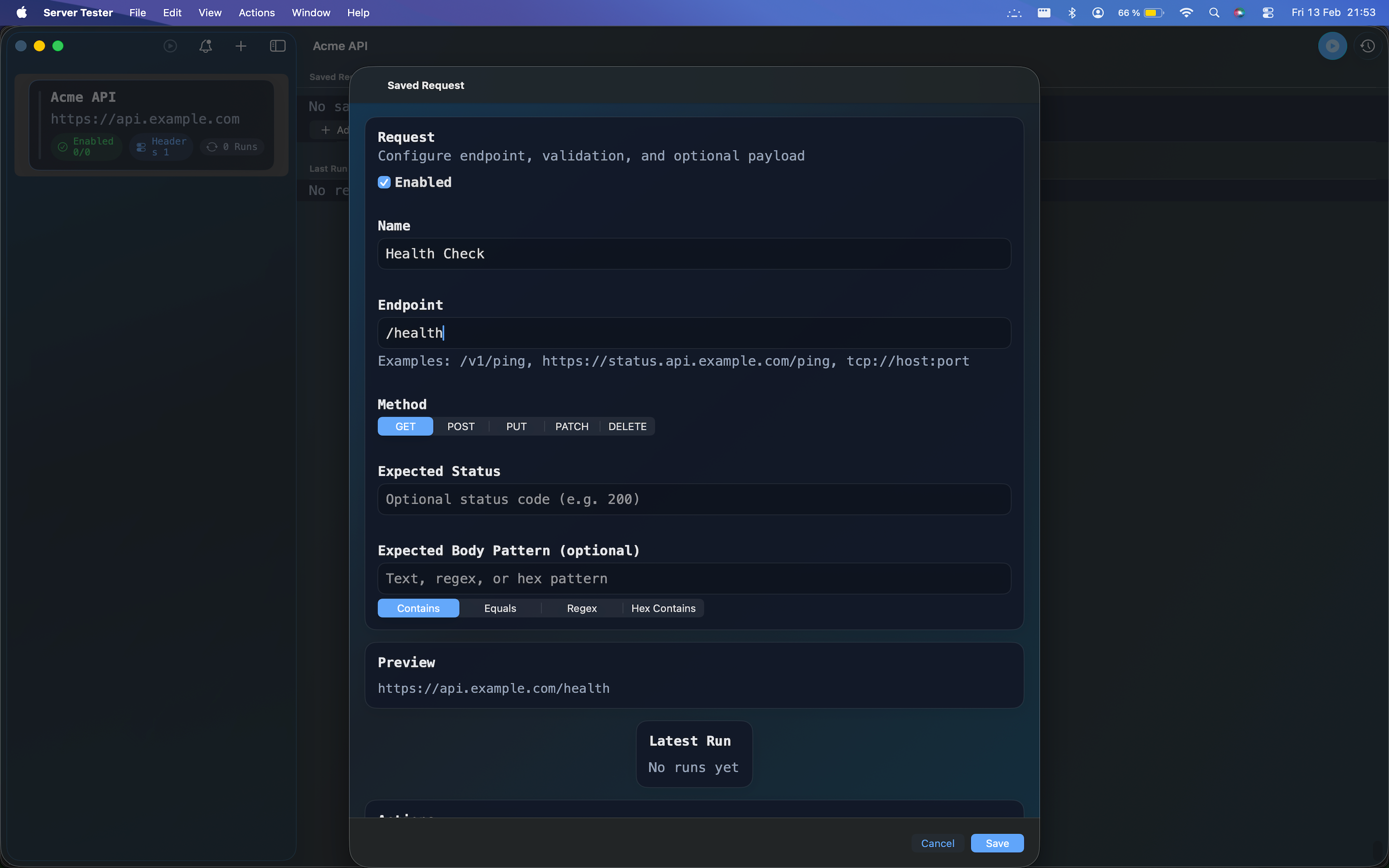Choose Hex Contains body match mode
Screen dimensions: 1389x868
point(664,608)
